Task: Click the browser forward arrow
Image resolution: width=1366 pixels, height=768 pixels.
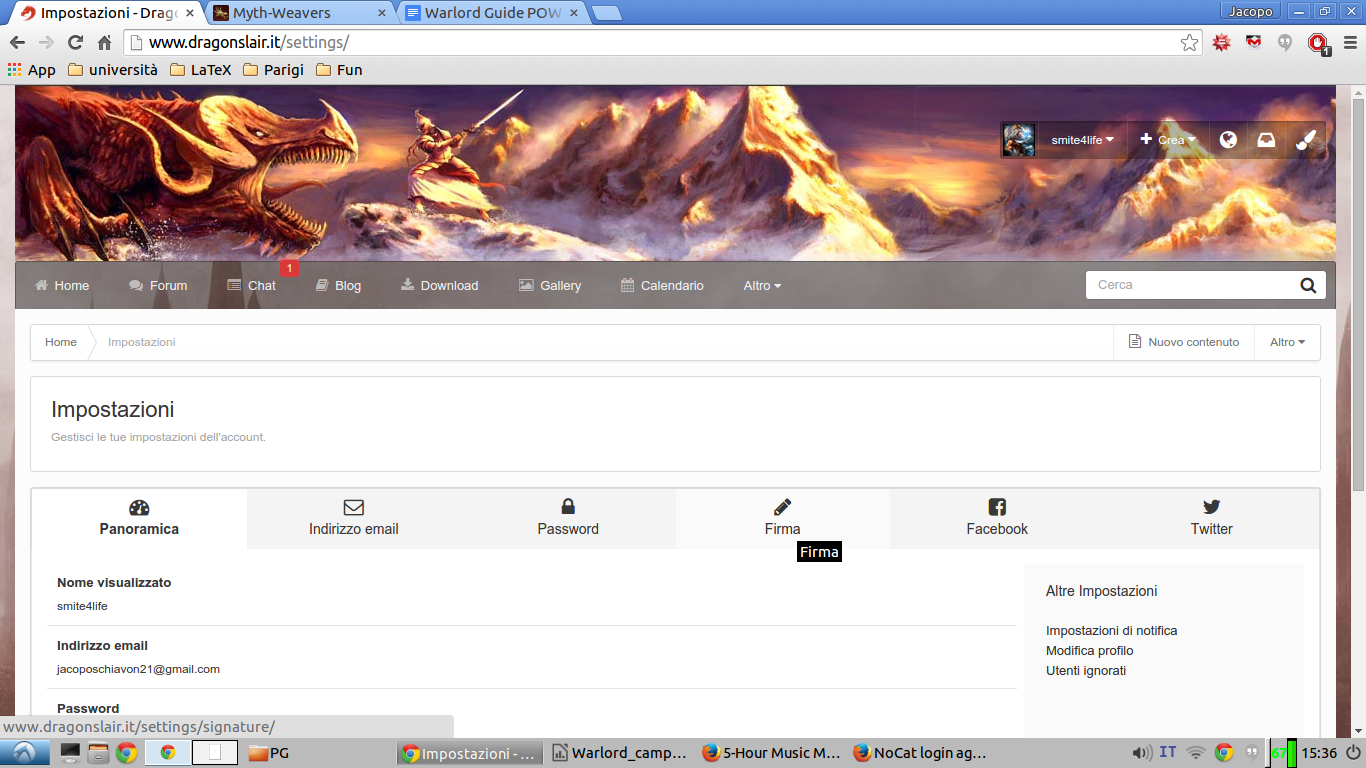Action: click(46, 42)
